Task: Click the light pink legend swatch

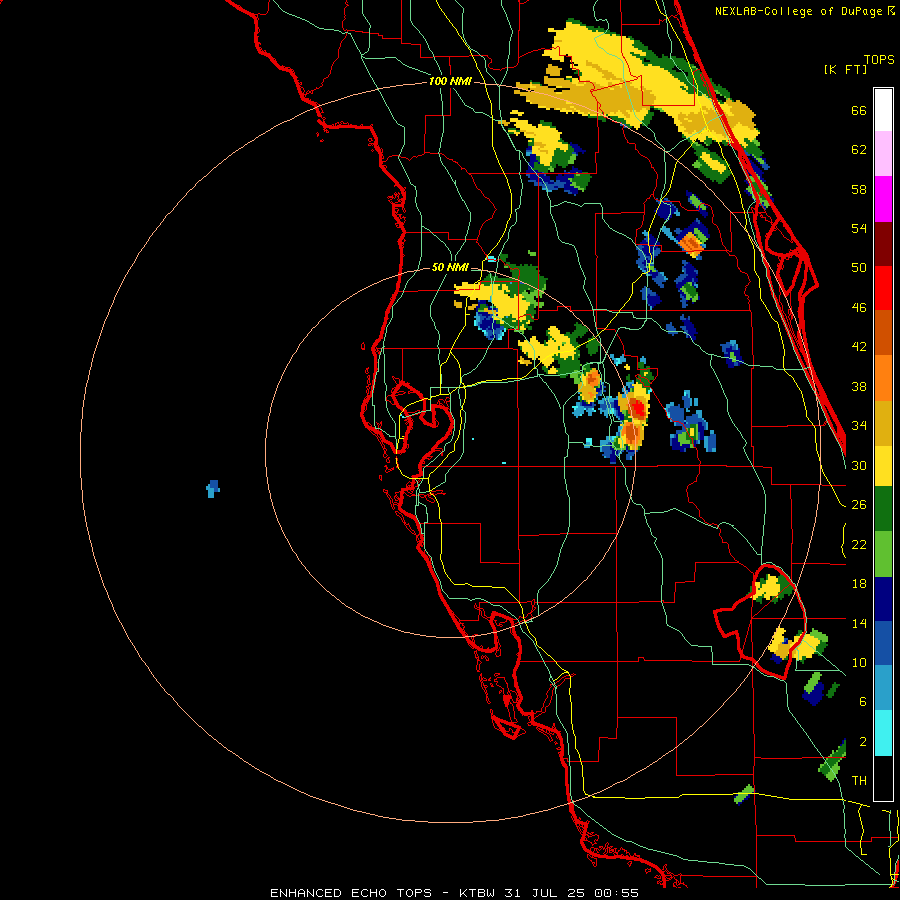Action: click(x=883, y=154)
